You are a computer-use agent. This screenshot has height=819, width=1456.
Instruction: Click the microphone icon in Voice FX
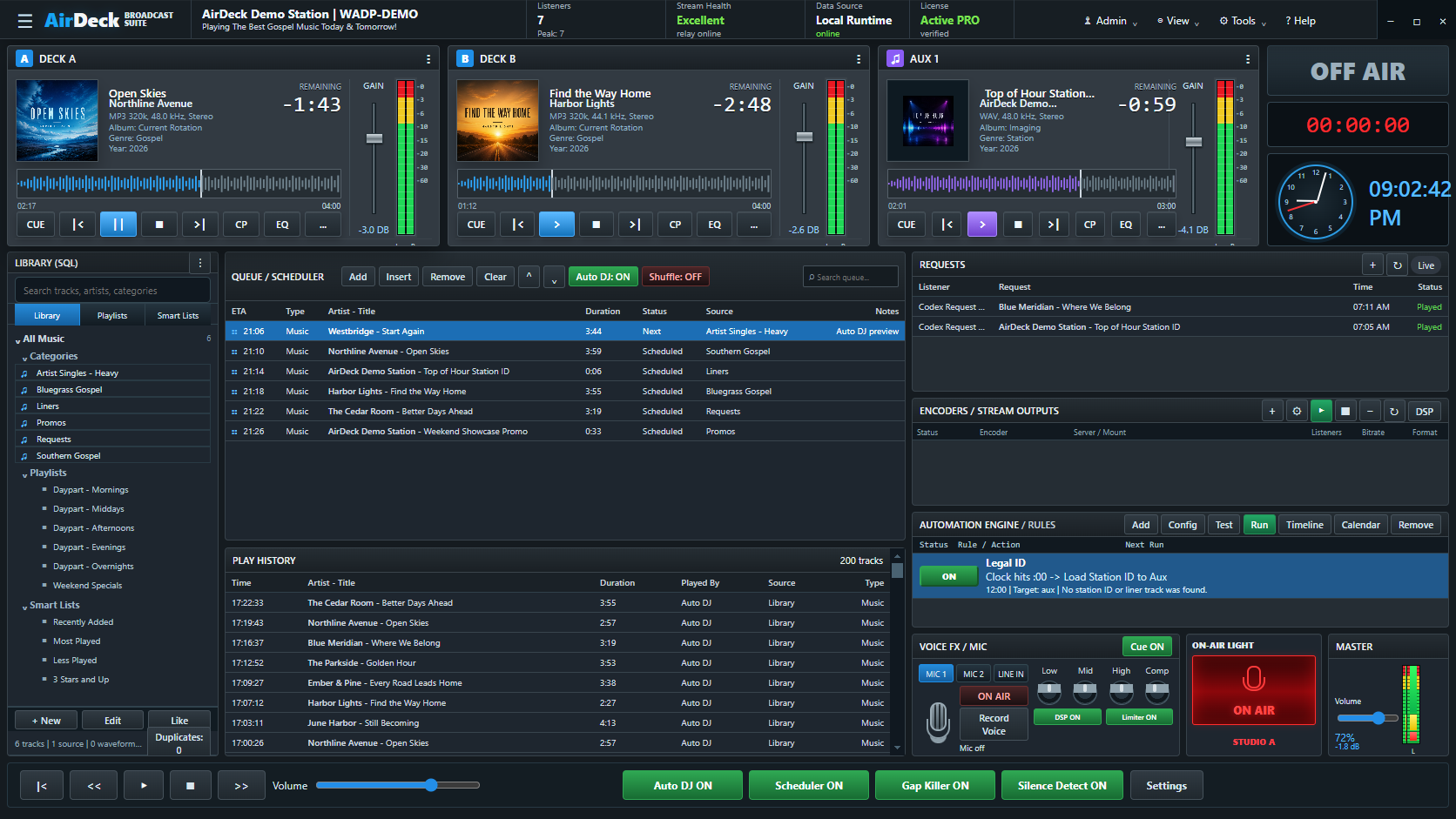[x=938, y=722]
